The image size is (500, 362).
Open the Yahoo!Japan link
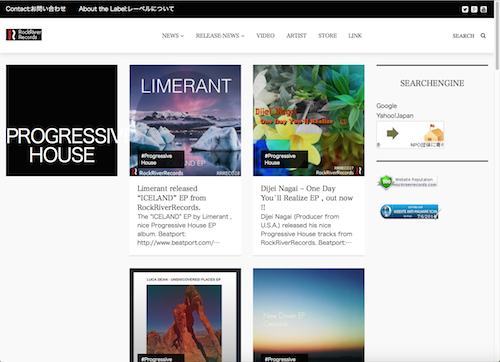395,116
